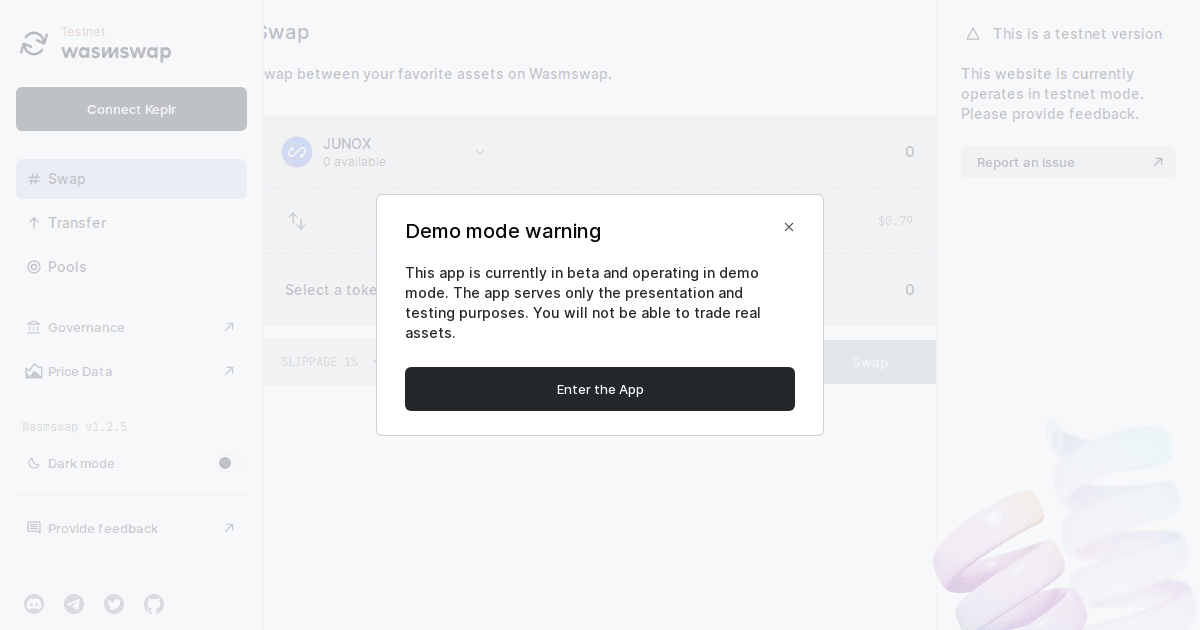Toggle Dark mode on
Image resolution: width=1200 pixels, height=630 pixels.
coord(225,463)
